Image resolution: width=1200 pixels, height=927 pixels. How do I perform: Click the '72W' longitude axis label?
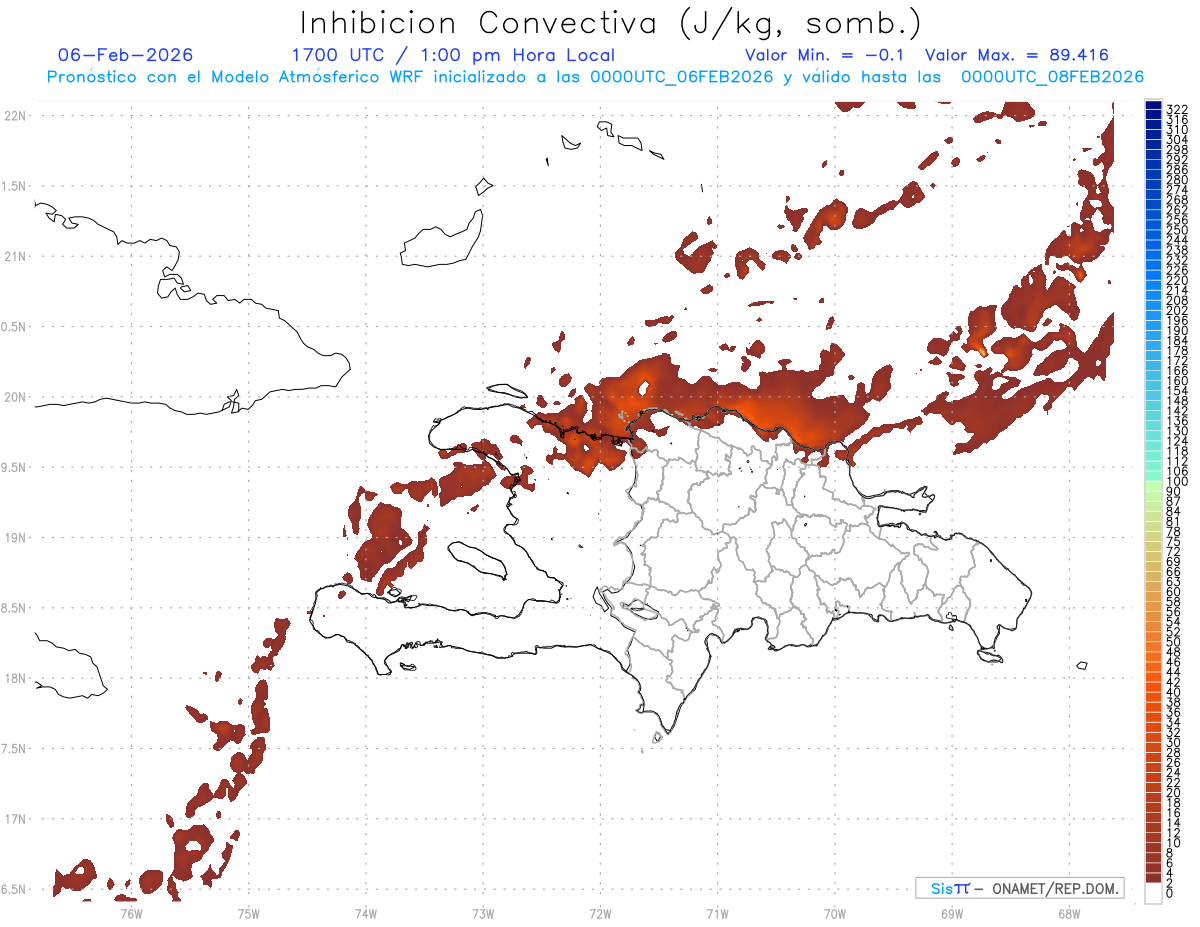[x=601, y=912]
